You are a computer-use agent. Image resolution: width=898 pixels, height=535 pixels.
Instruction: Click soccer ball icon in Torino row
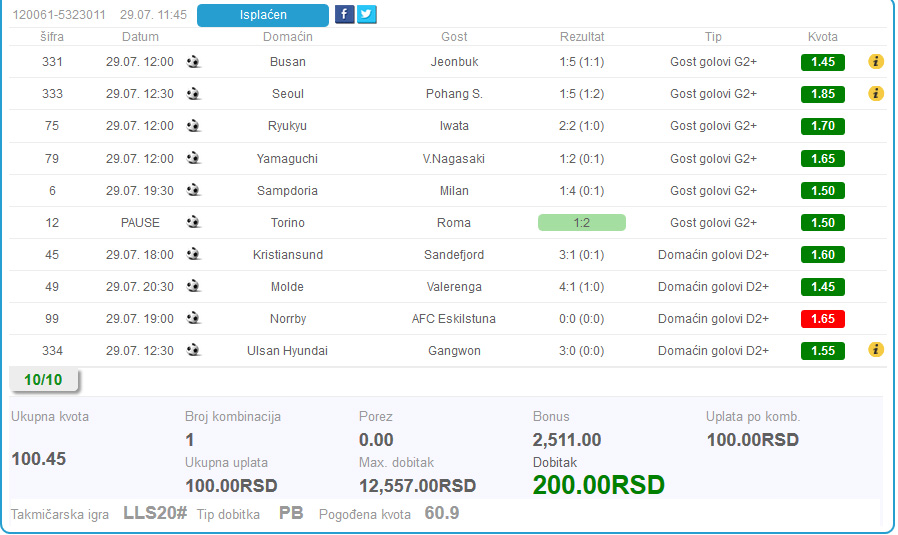point(194,222)
